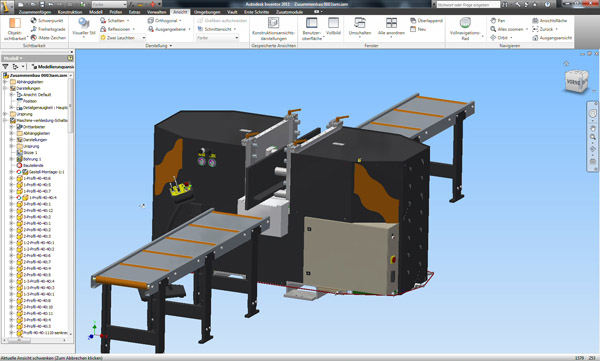Click the Ausgangsebene ground plane icon
The image size is (600, 361).
pos(150,29)
